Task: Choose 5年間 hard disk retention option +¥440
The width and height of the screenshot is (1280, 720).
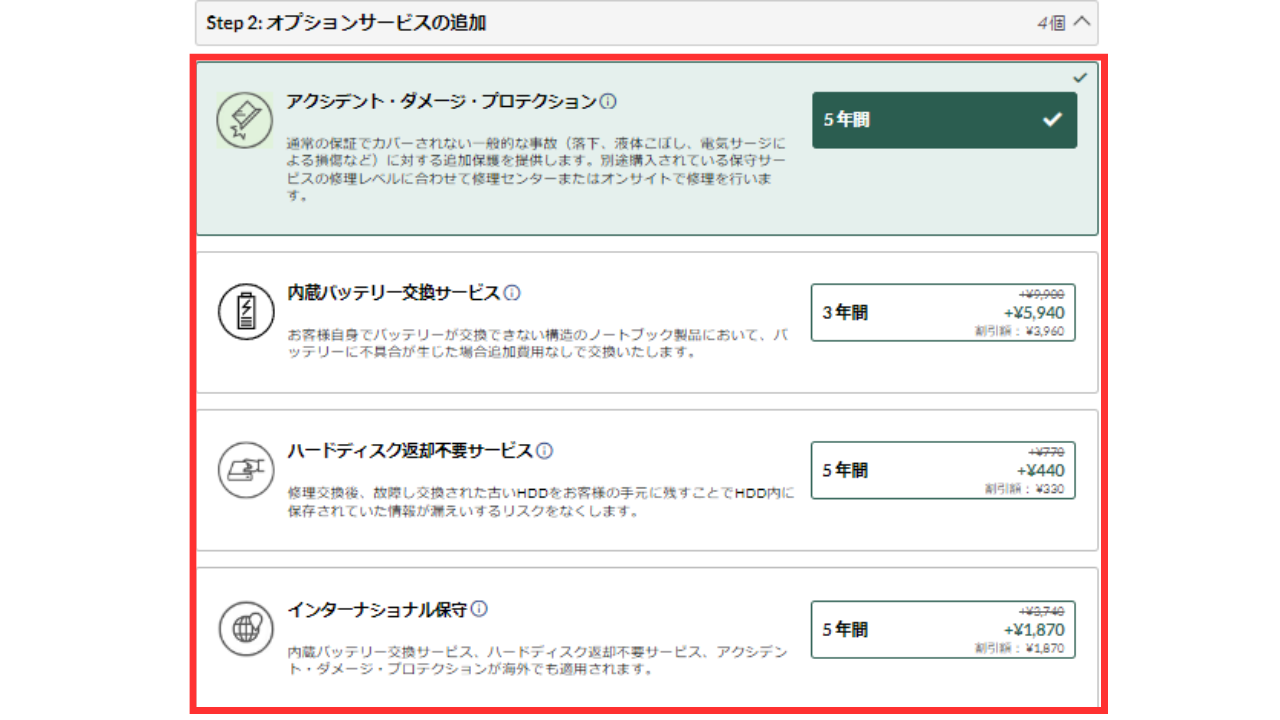Action: [943, 470]
